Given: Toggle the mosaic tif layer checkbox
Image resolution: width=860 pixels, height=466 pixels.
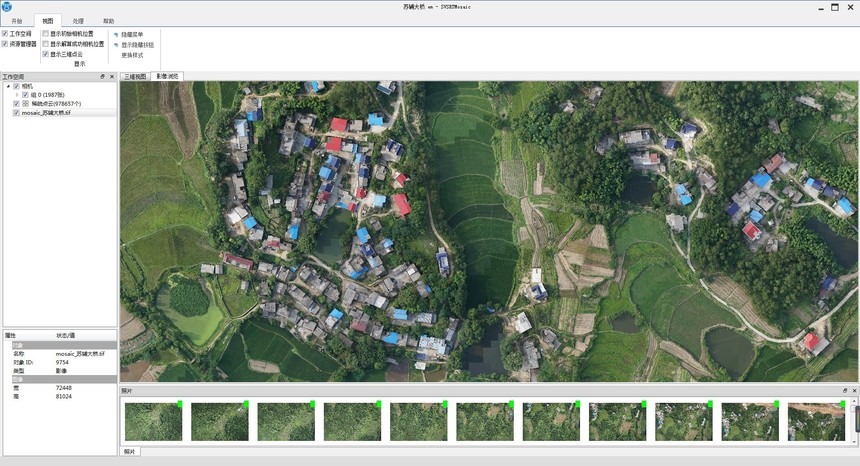Looking at the screenshot, I should click(x=16, y=113).
